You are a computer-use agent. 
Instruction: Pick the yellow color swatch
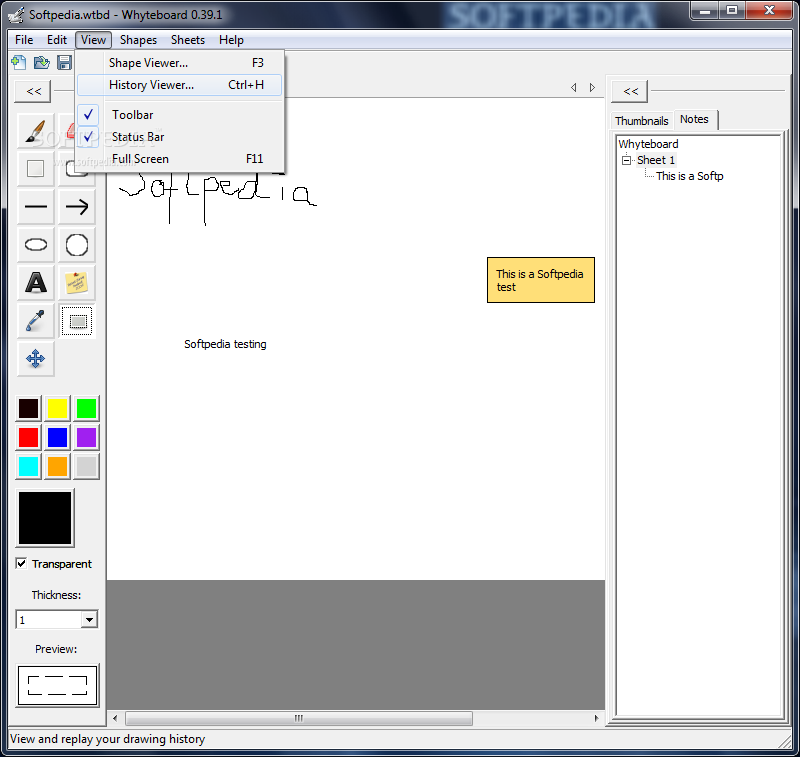coord(57,409)
